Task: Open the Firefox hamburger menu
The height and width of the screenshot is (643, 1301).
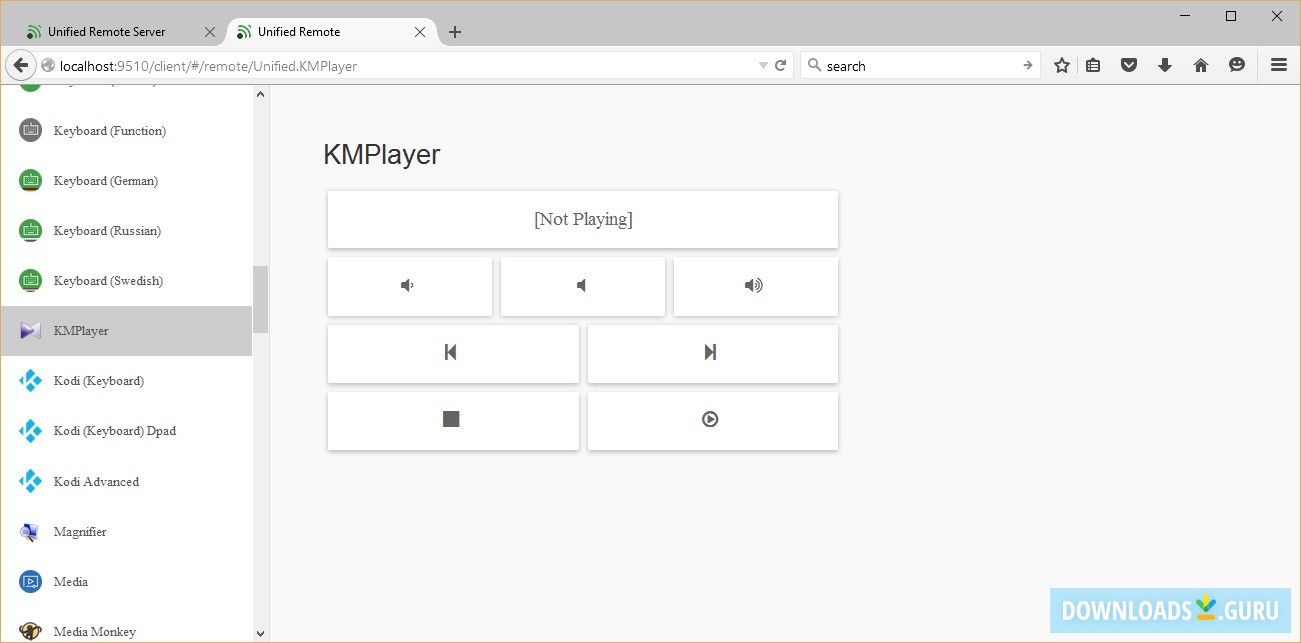Action: pyautogui.click(x=1278, y=64)
